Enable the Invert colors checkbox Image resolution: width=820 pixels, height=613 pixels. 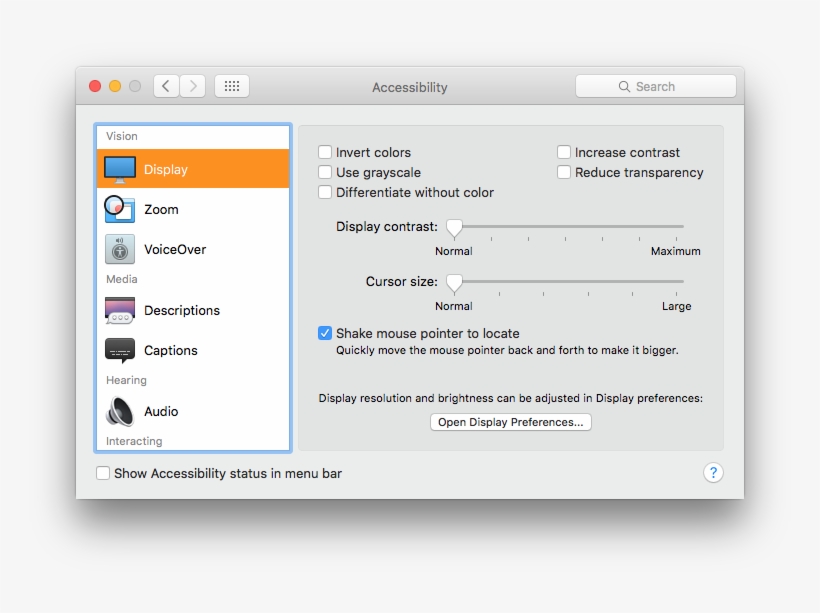(325, 152)
